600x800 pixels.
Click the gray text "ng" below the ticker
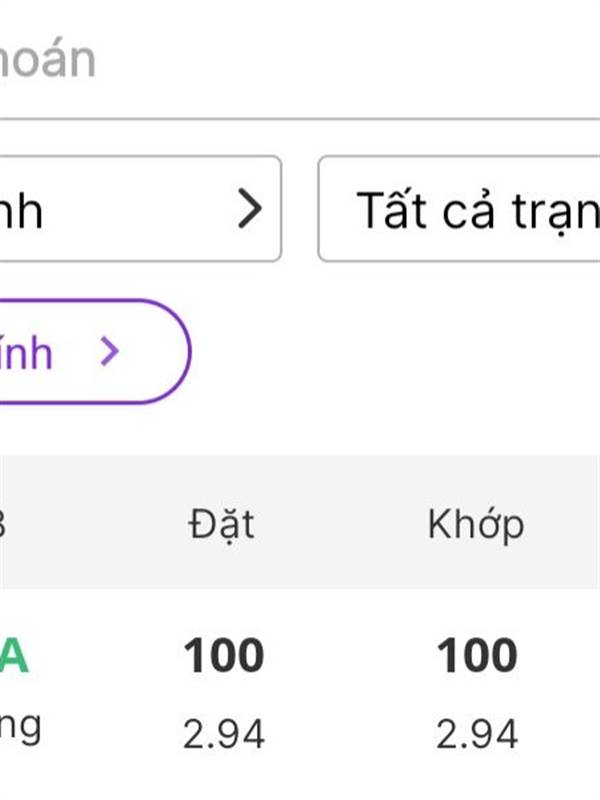coord(20,728)
